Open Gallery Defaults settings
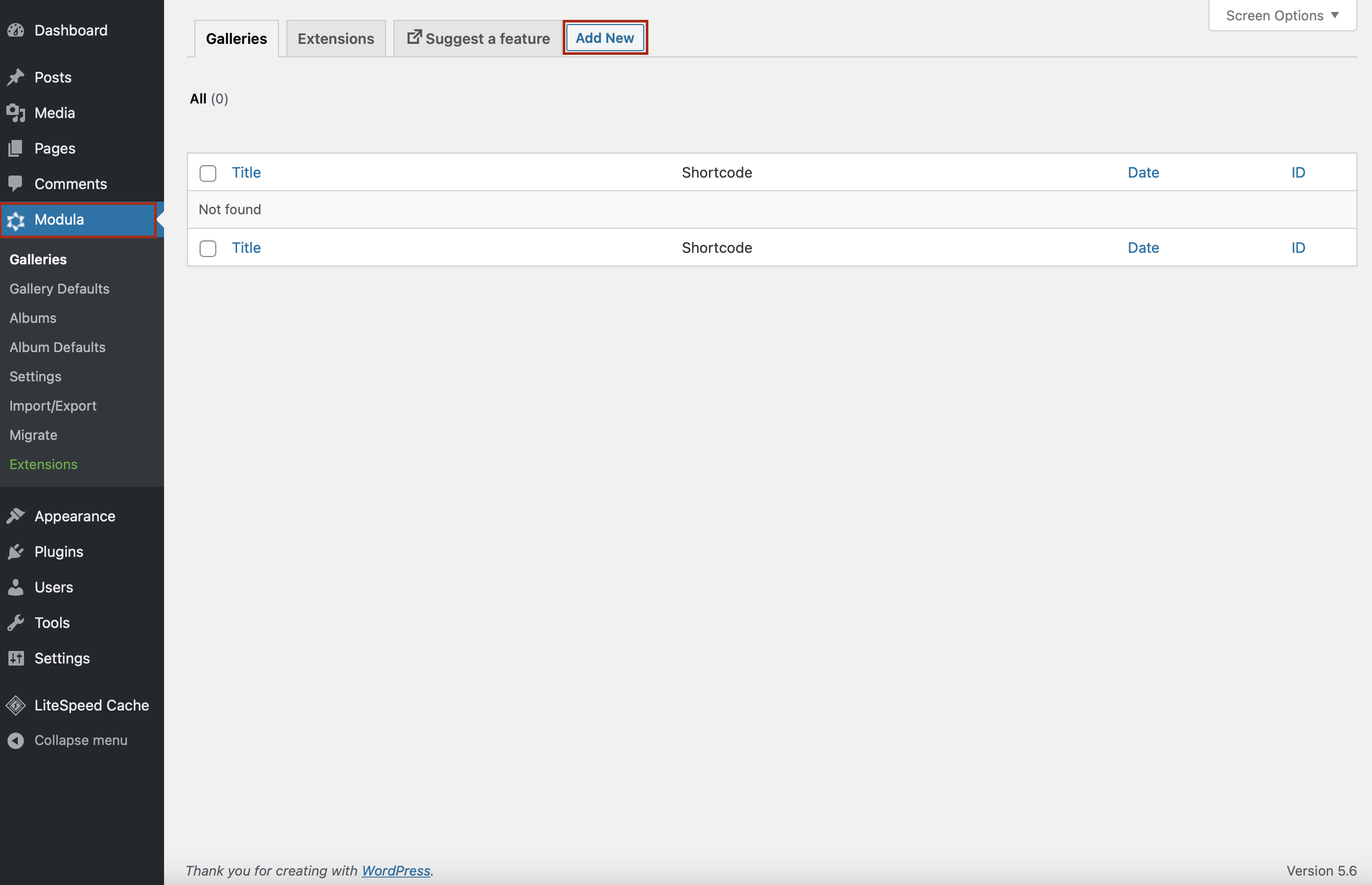1372x885 pixels. (59, 288)
